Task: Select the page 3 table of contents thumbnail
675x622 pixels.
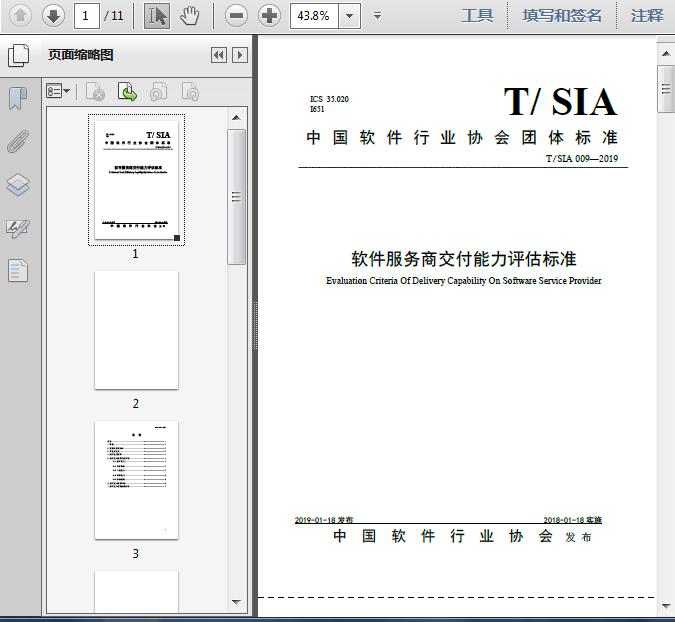Action: click(136, 480)
